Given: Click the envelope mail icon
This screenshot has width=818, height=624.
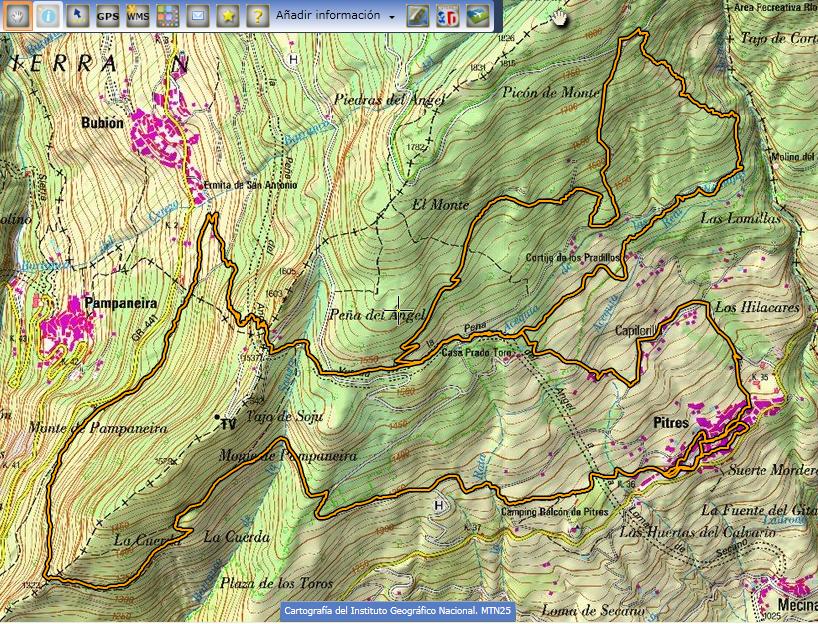Looking at the screenshot, I should tap(198, 16).
